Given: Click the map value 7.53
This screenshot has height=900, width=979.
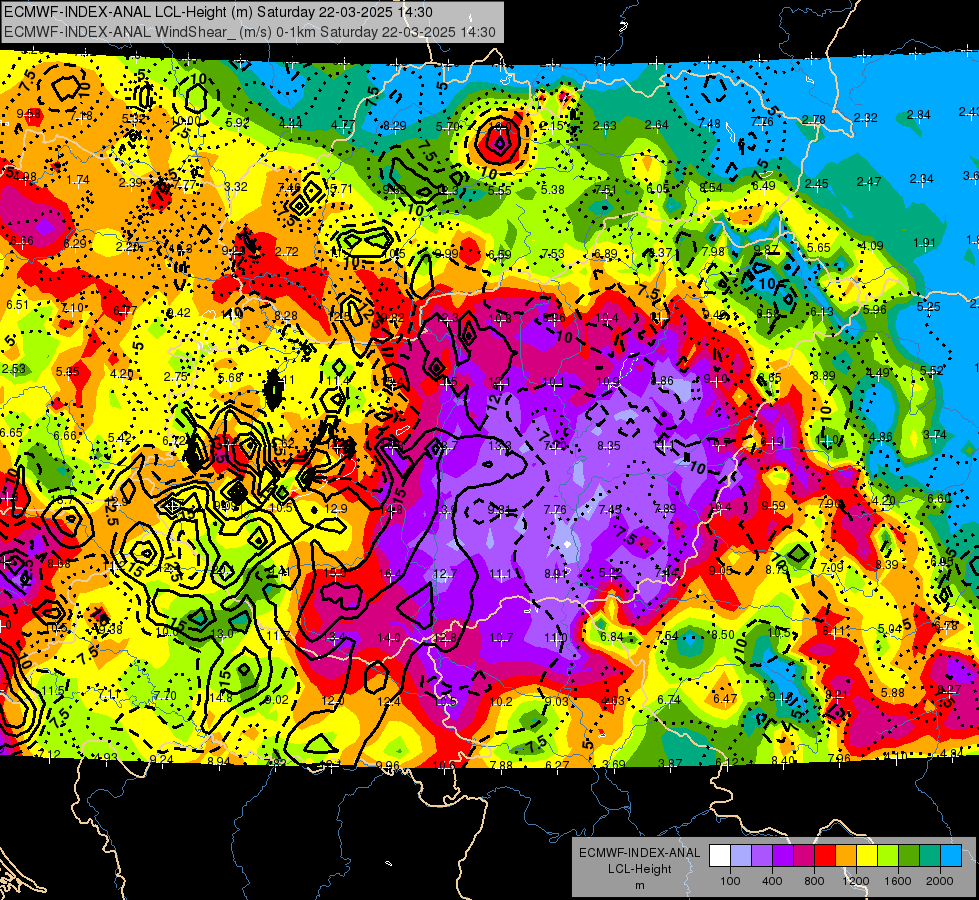Looking at the screenshot, I should tap(553, 254).
